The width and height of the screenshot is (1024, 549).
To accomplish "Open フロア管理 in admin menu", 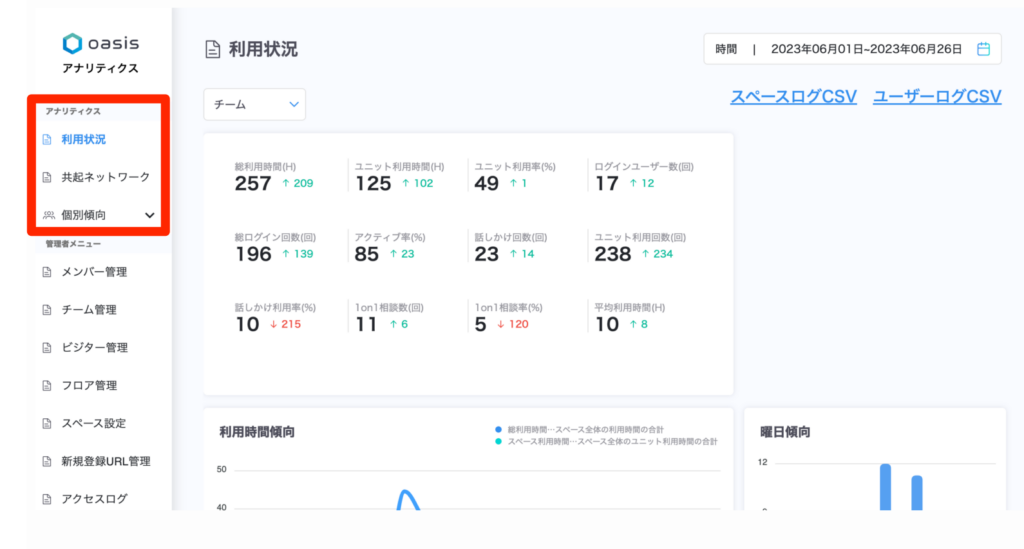I will [89, 385].
